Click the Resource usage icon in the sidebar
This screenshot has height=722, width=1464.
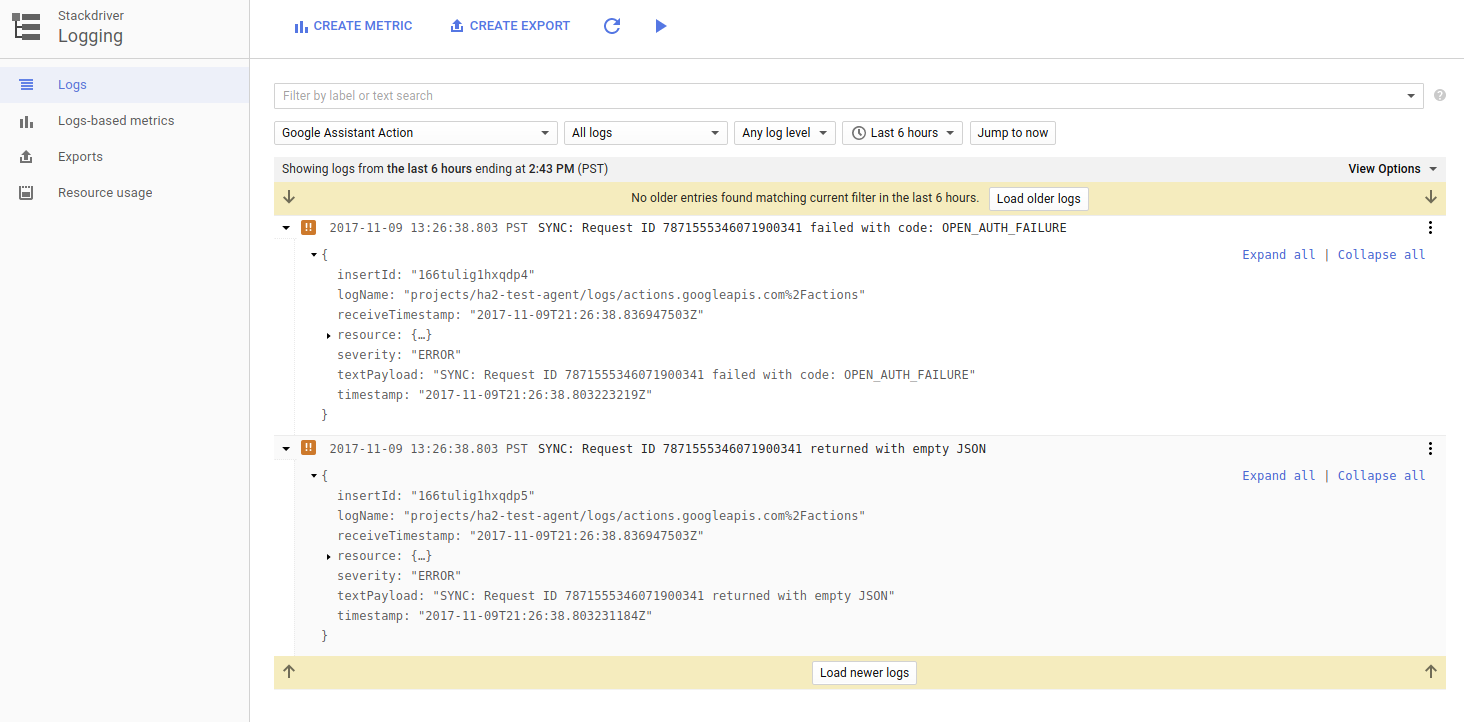pyautogui.click(x=25, y=192)
